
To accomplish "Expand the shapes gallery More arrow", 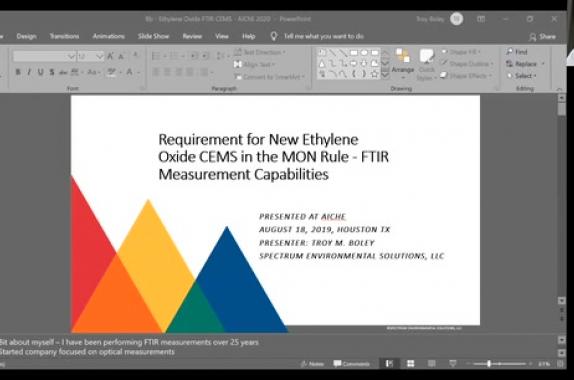I will tap(385, 75).
